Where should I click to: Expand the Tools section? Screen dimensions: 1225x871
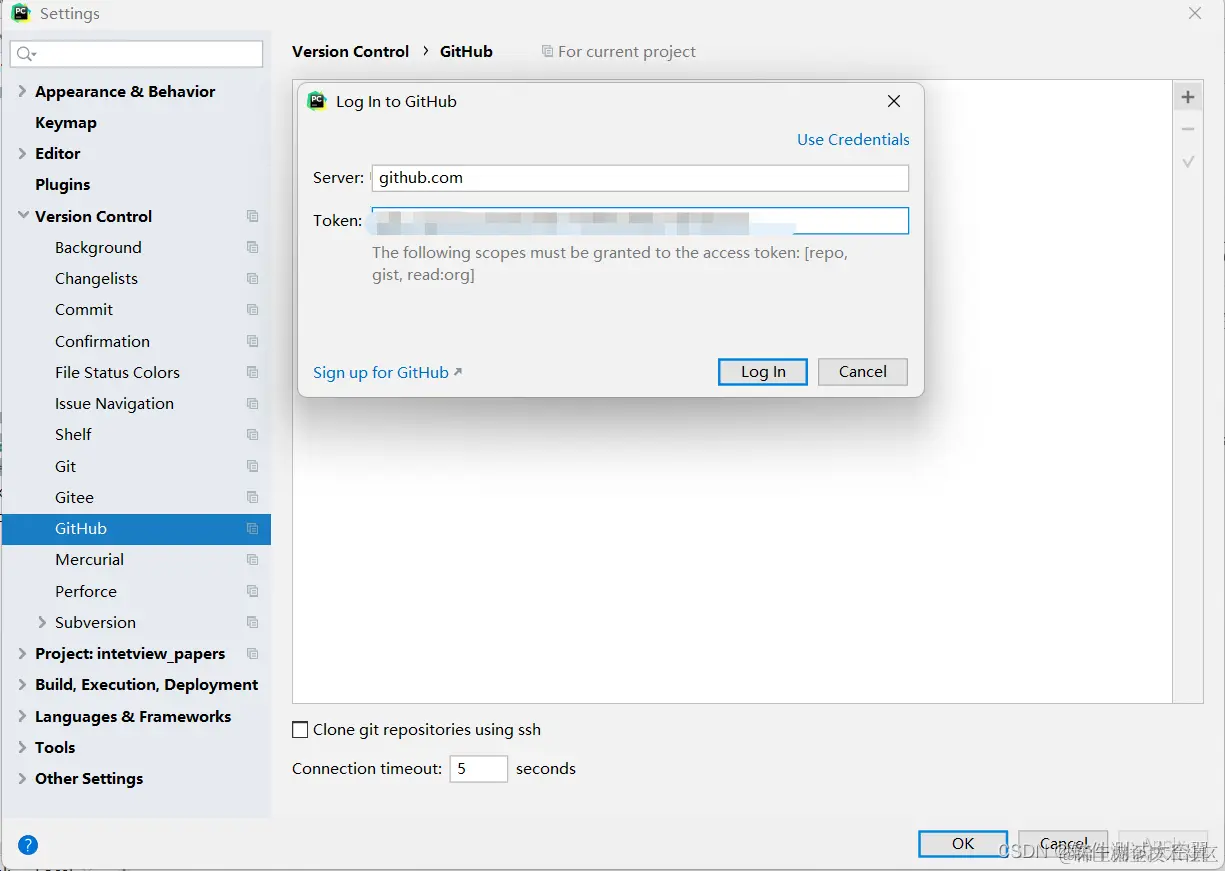click(x=22, y=747)
